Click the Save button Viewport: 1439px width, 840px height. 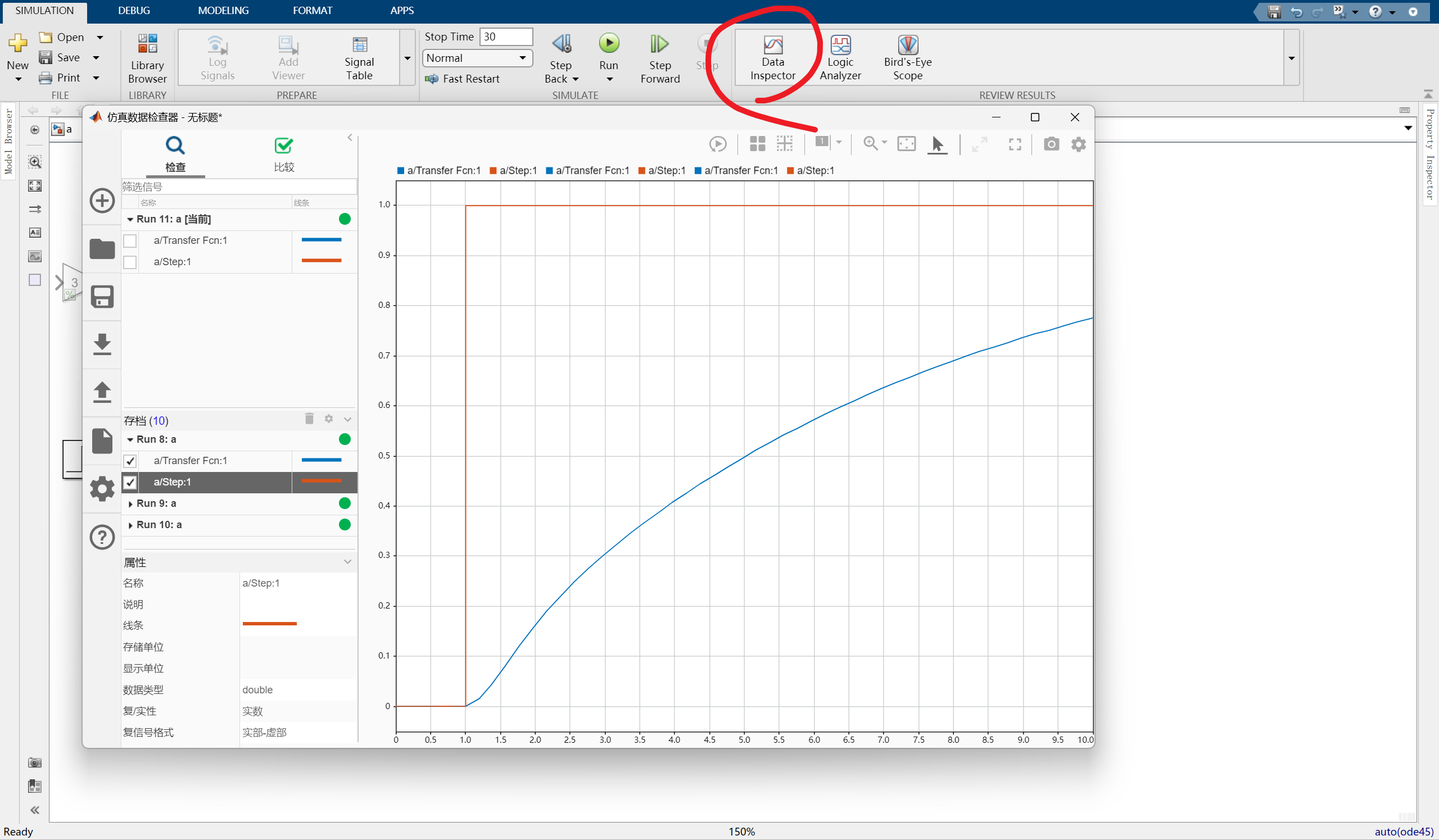(61, 58)
